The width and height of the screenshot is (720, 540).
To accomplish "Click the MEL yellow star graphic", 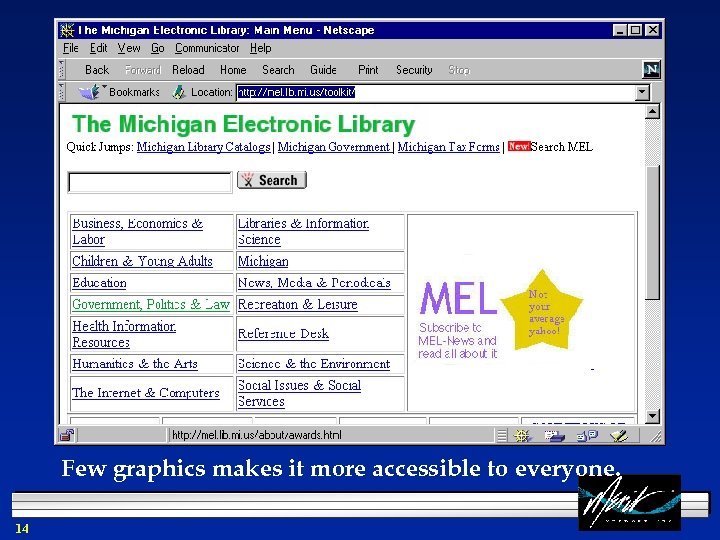I will point(542,310).
